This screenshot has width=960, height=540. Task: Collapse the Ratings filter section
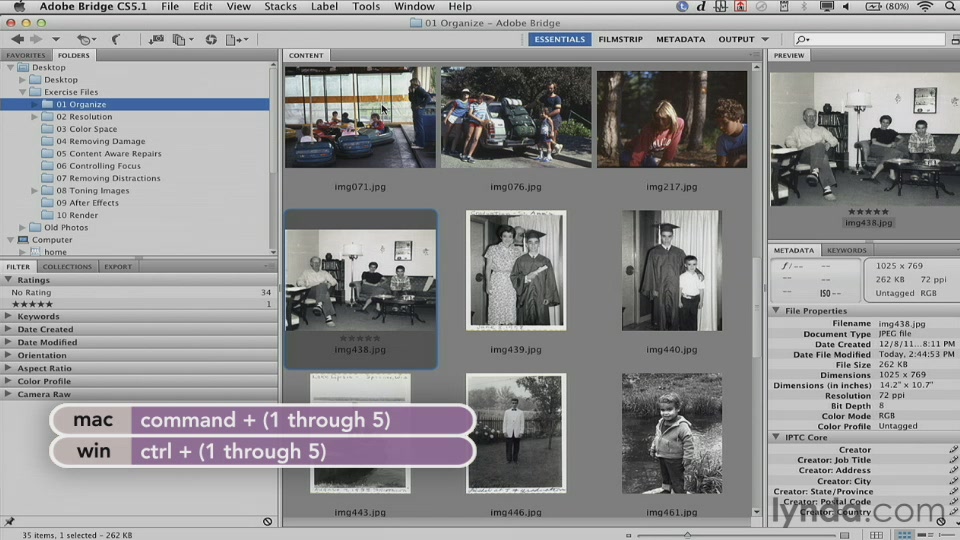pyautogui.click(x=9, y=280)
